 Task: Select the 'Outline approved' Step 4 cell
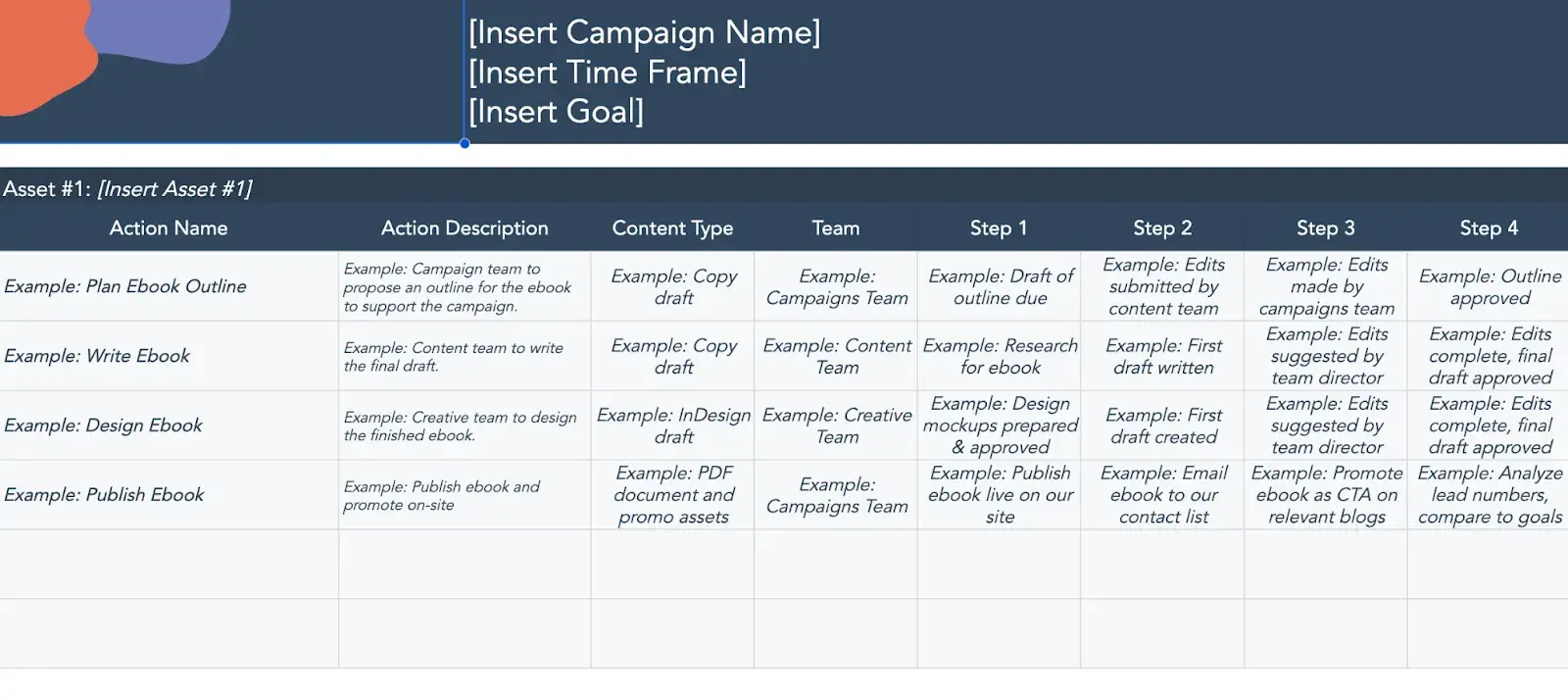1490,286
